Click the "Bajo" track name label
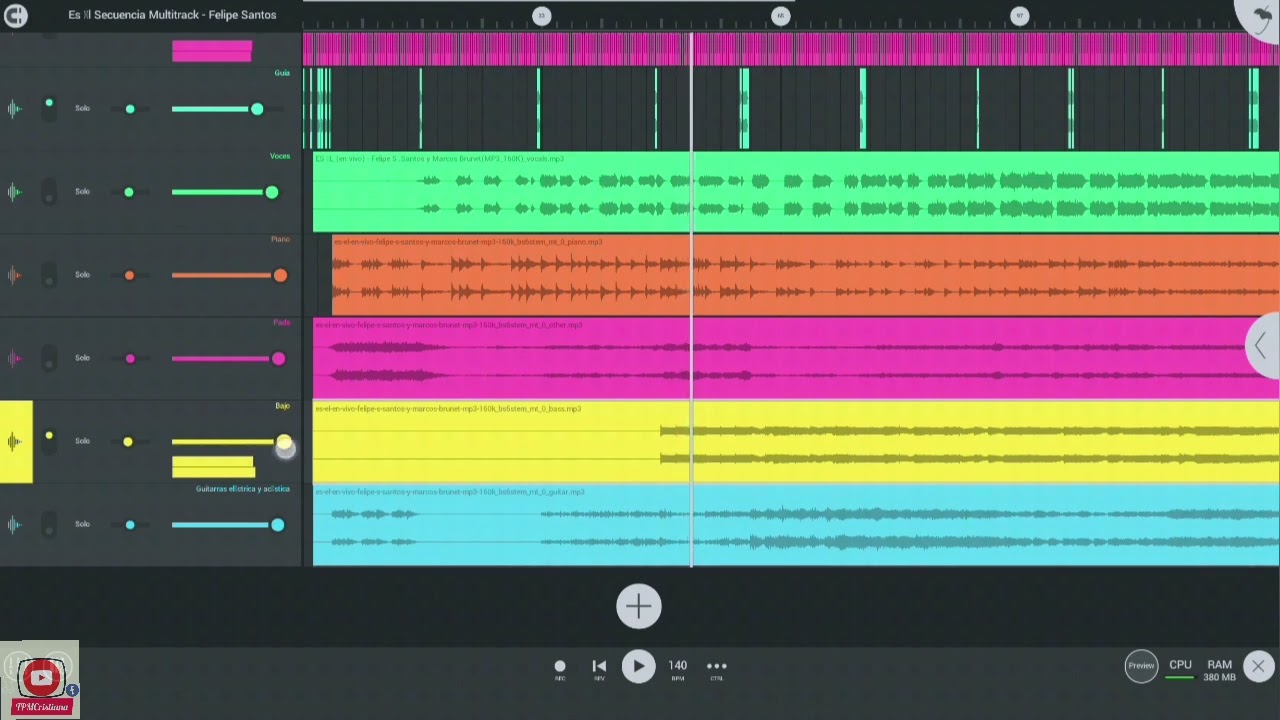 pos(282,406)
